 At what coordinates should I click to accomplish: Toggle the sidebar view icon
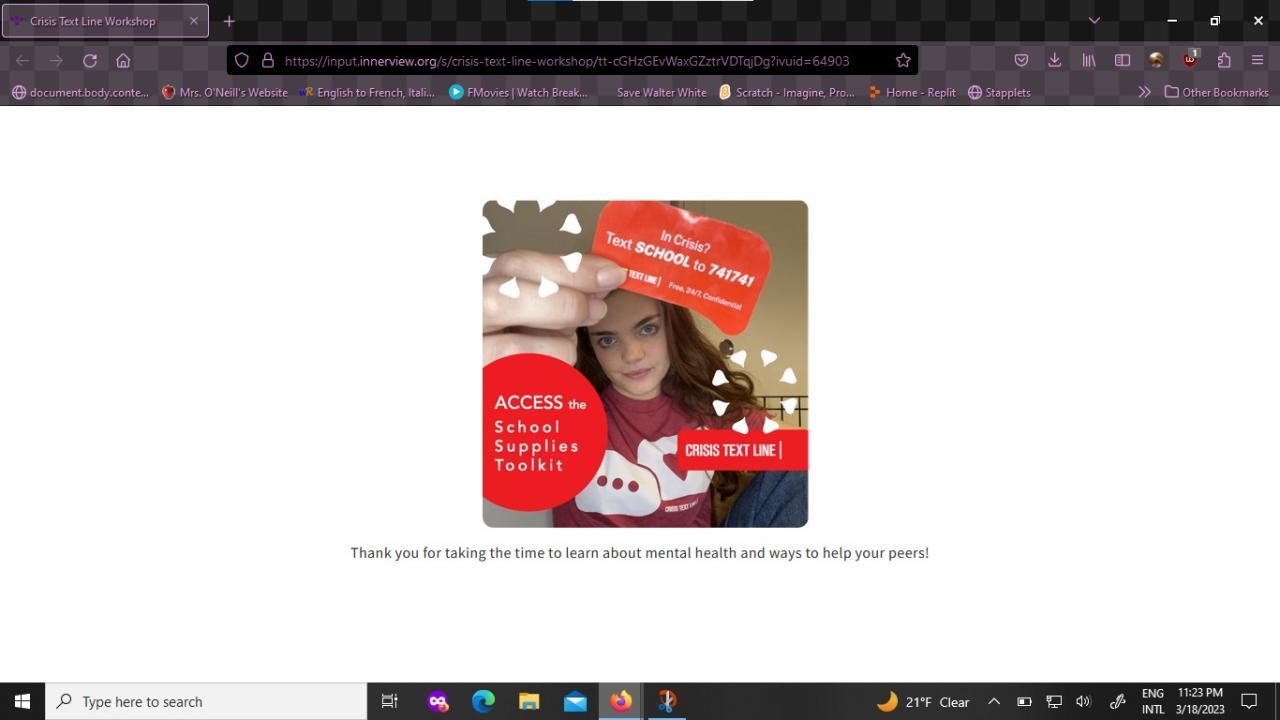[x=1122, y=60]
